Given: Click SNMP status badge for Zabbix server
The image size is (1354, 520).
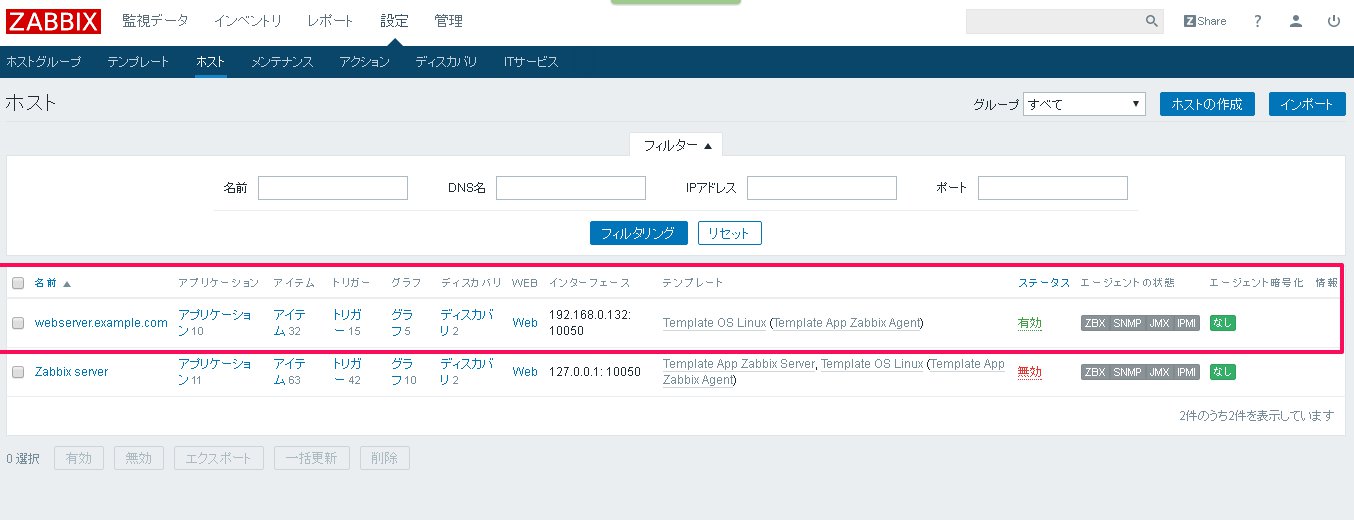Looking at the screenshot, I should [1127, 372].
